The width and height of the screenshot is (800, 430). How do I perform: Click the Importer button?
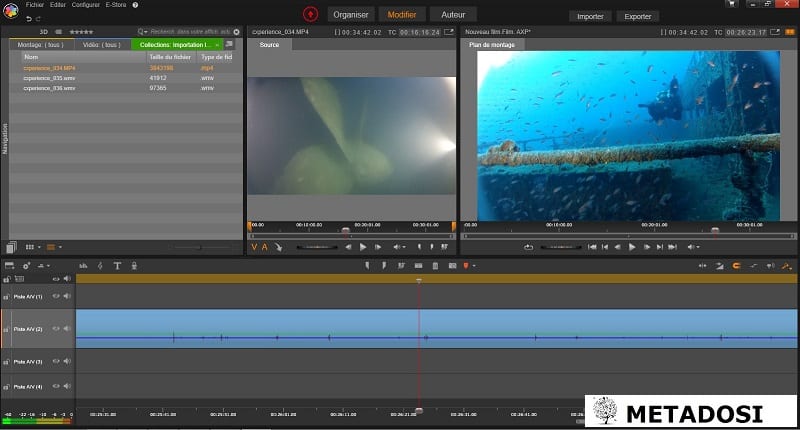click(x=590, y=16)
